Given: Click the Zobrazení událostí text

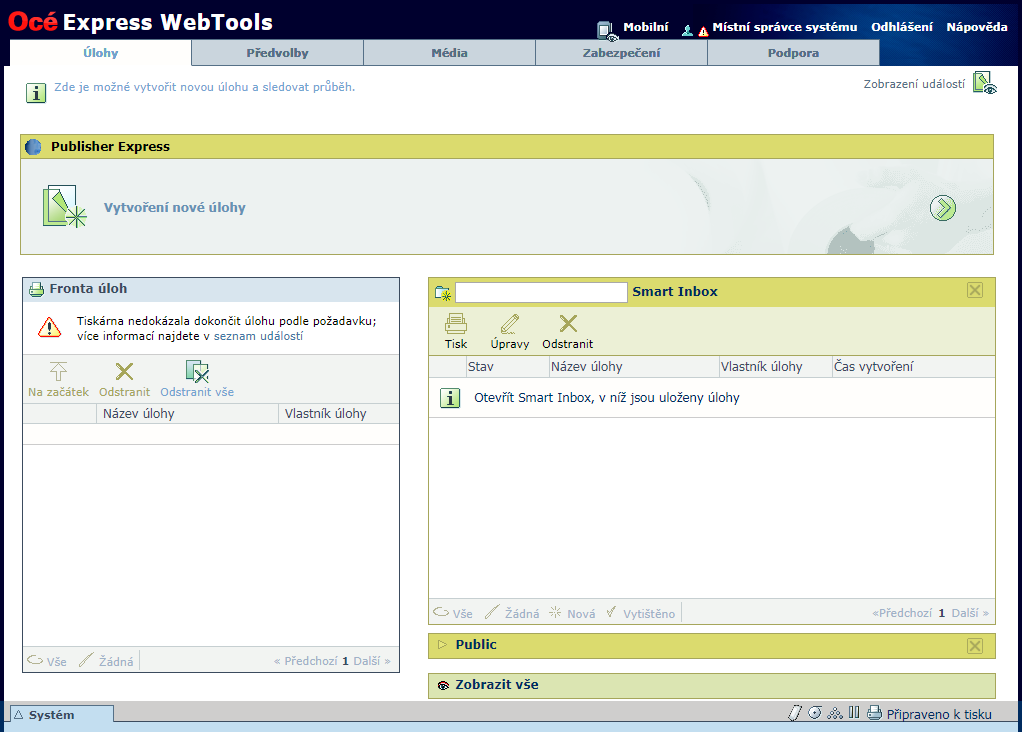Looking at the screenshot, I should point(914,84).
